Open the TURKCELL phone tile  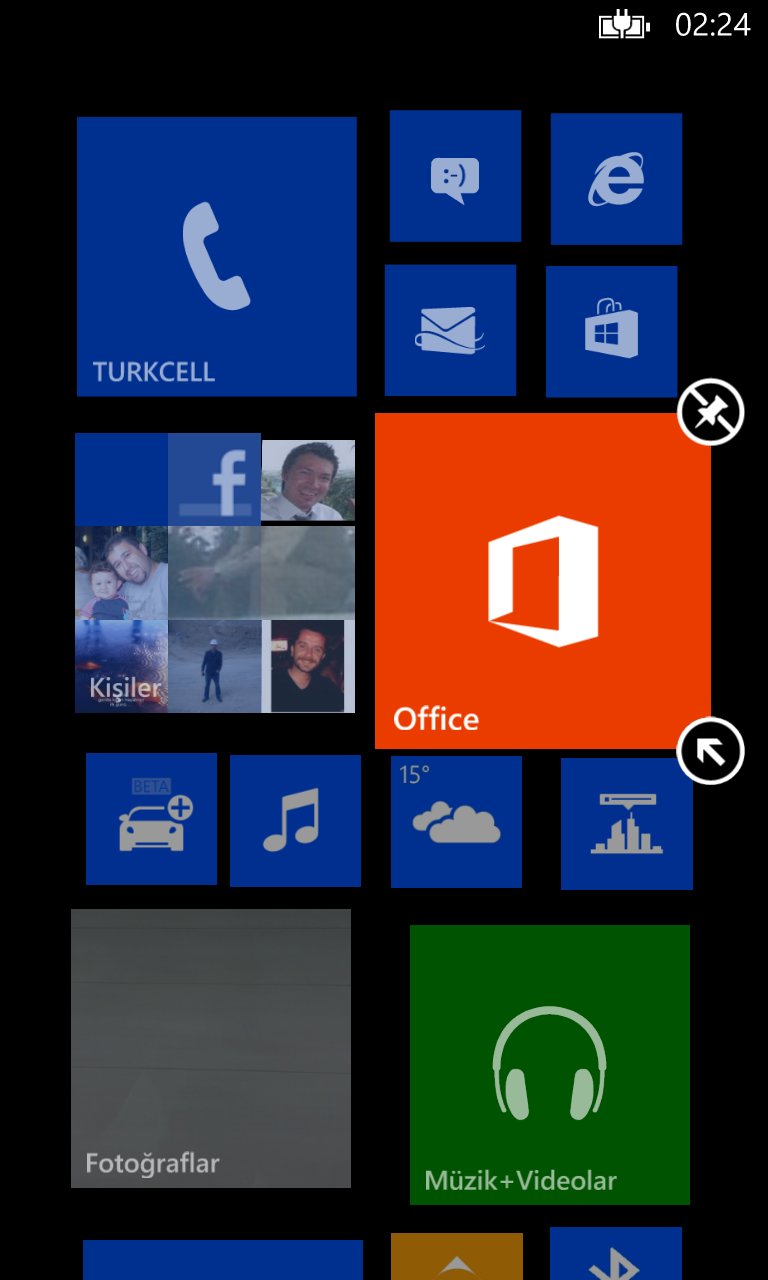click(x=217, y=257)
